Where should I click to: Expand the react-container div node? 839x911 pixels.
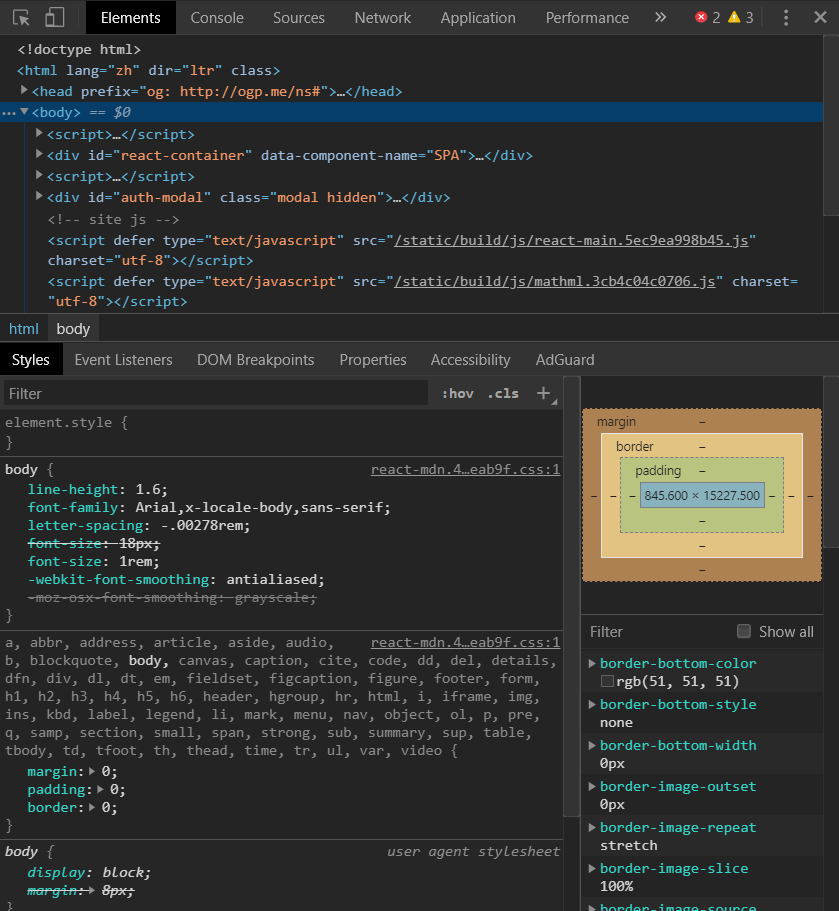(x=40, y=155)
